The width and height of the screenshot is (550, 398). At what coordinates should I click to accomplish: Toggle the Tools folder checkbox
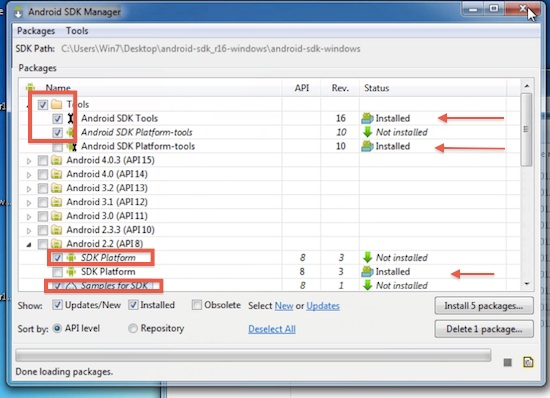tap(43, 104)
